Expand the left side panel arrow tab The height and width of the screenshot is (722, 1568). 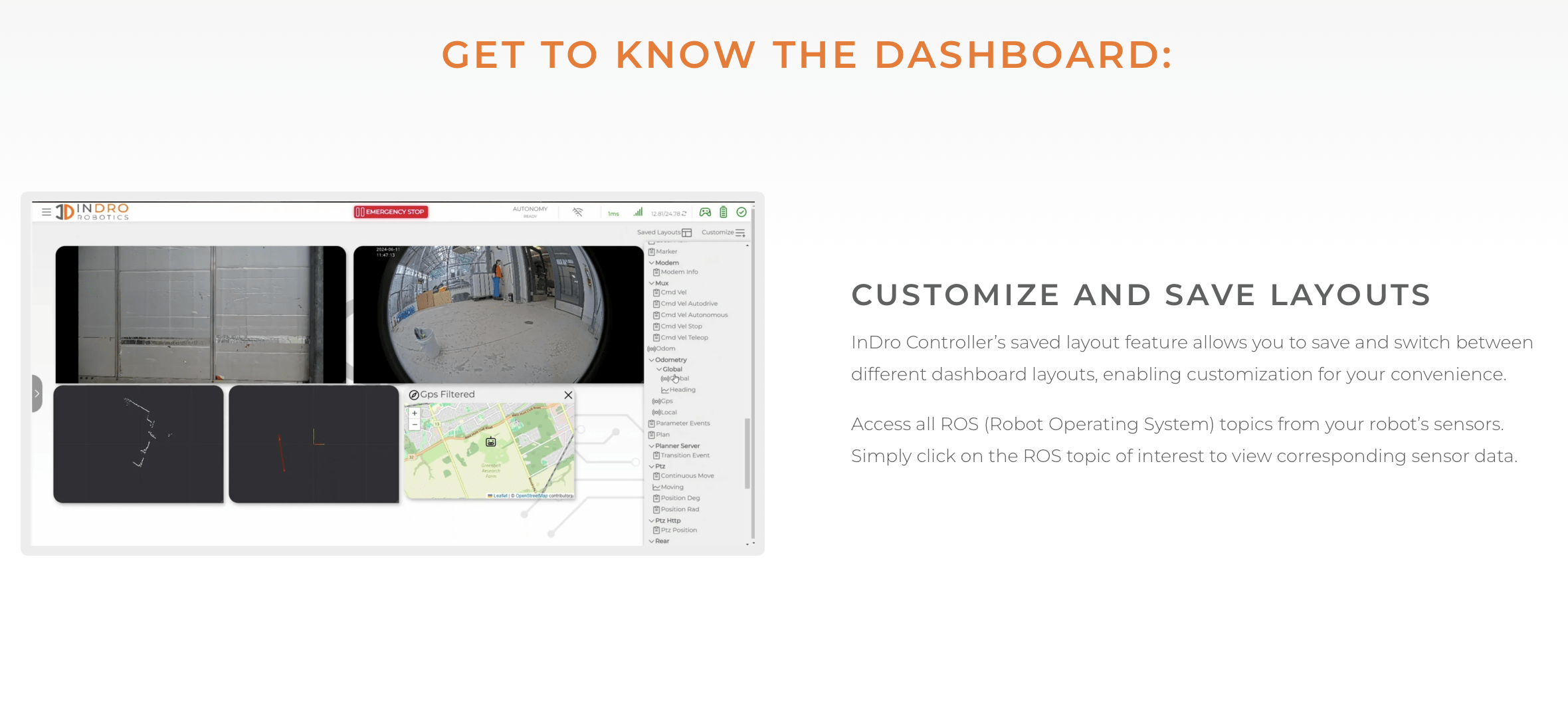37,394
